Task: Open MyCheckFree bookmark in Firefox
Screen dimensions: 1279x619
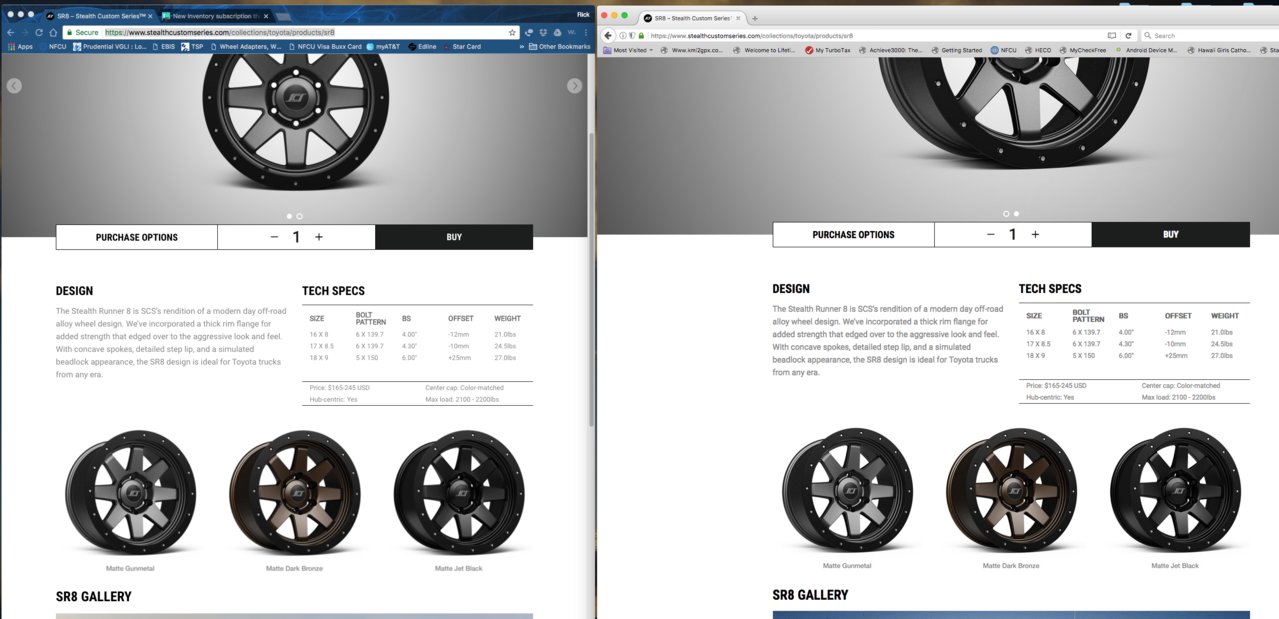Action: point(1083,50)
